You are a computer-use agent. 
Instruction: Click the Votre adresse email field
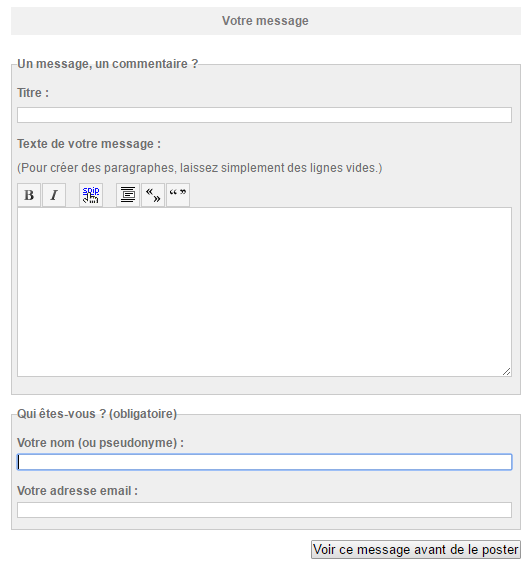[265, 510]
